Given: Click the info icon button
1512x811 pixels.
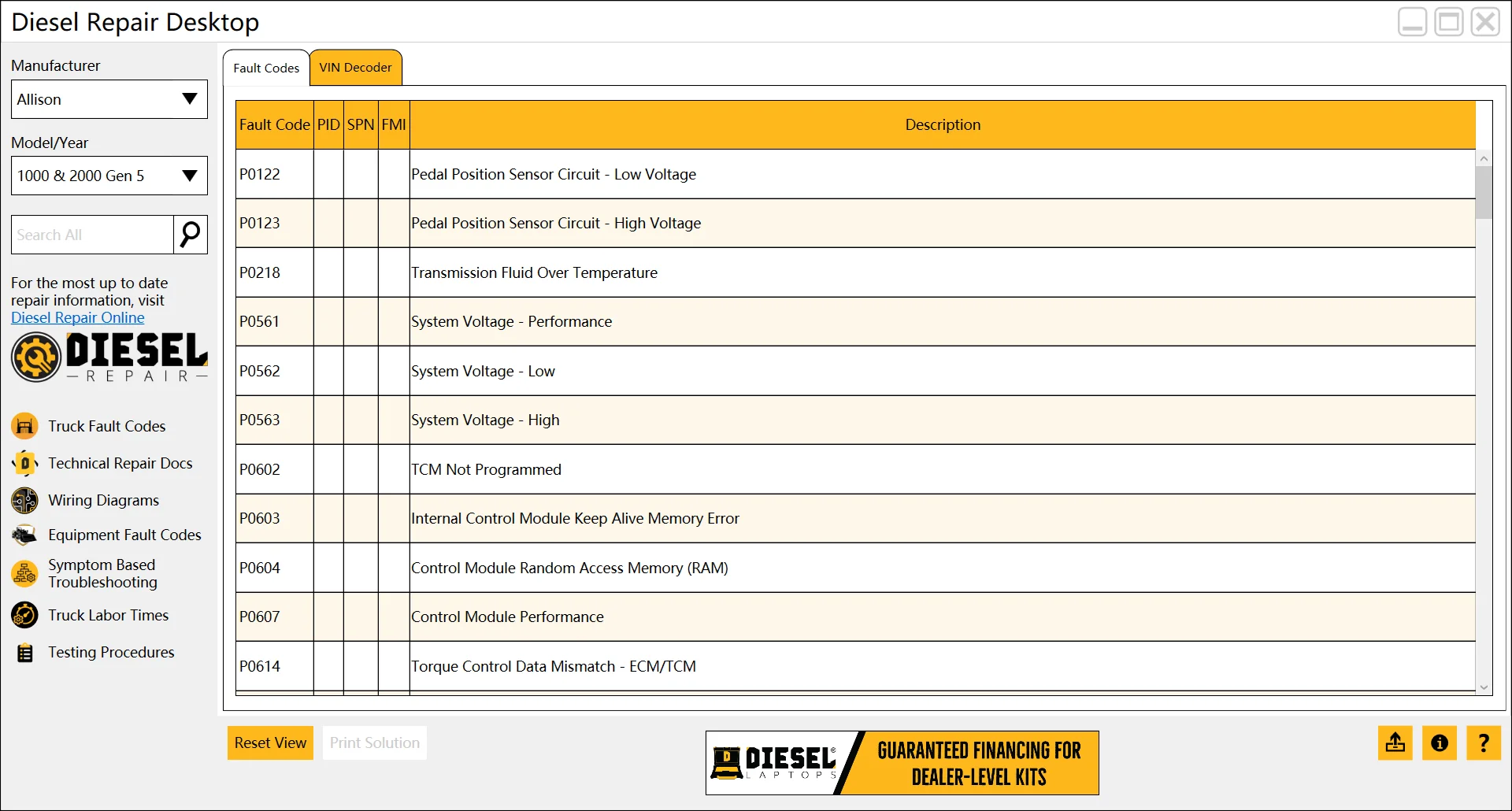Looking at the screenshot, I should (1439, 742).
